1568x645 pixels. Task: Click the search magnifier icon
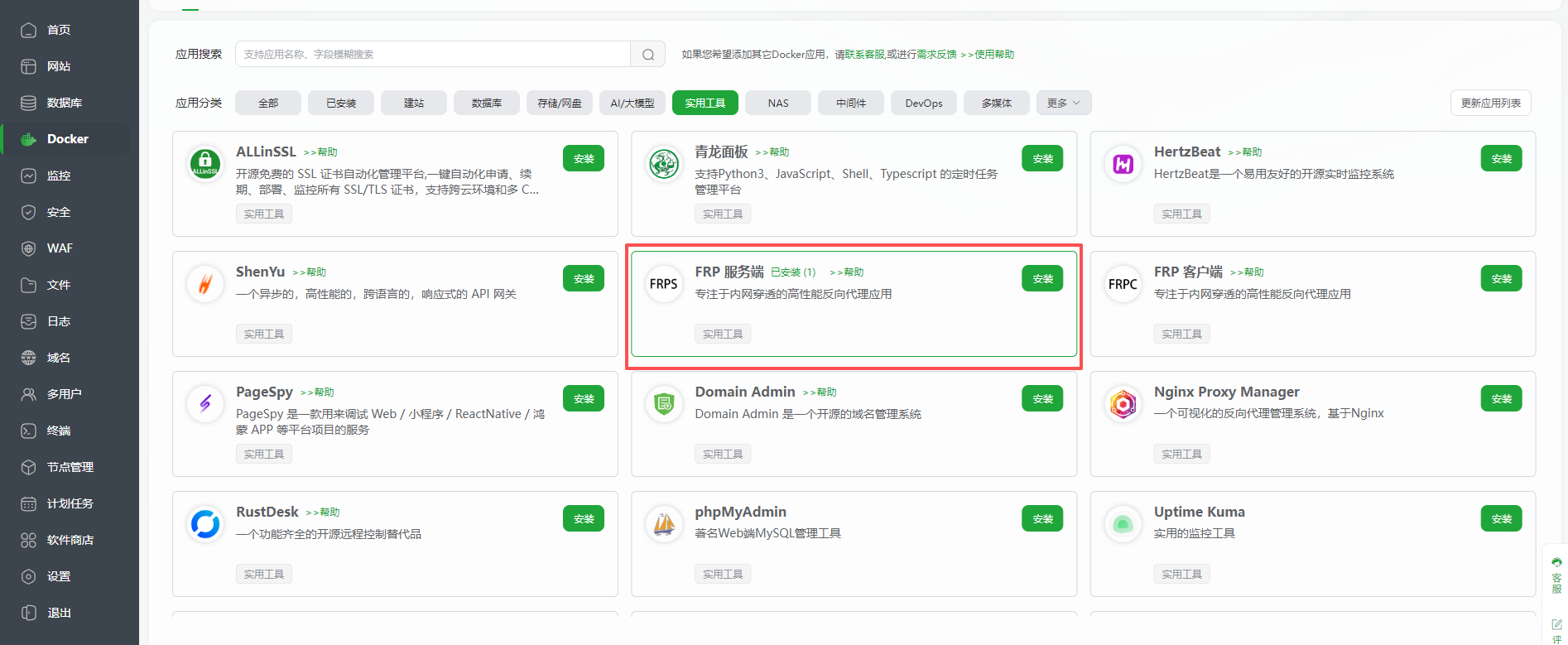tap(648, 55)
